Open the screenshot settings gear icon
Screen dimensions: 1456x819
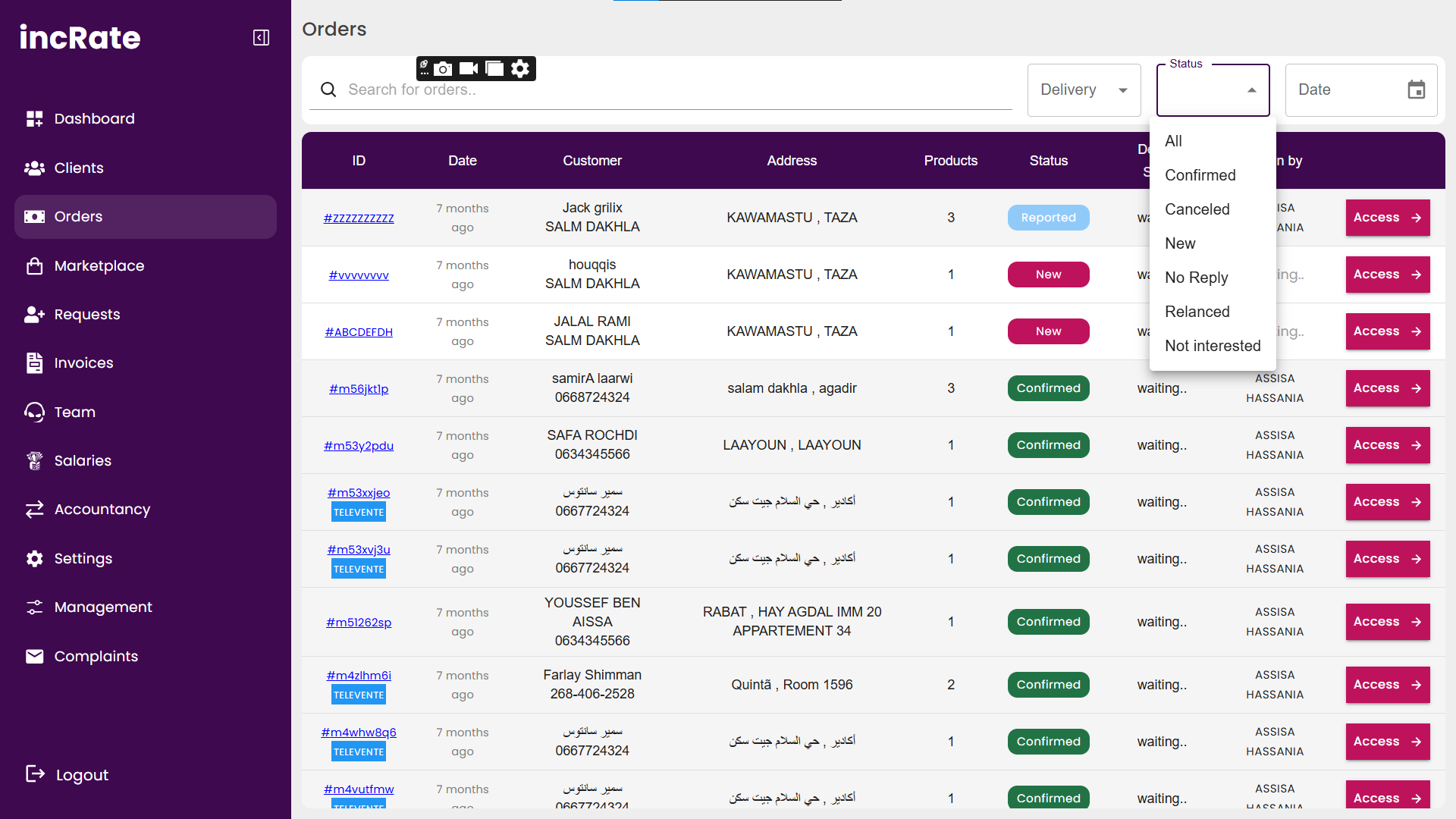tap(520, 68)
